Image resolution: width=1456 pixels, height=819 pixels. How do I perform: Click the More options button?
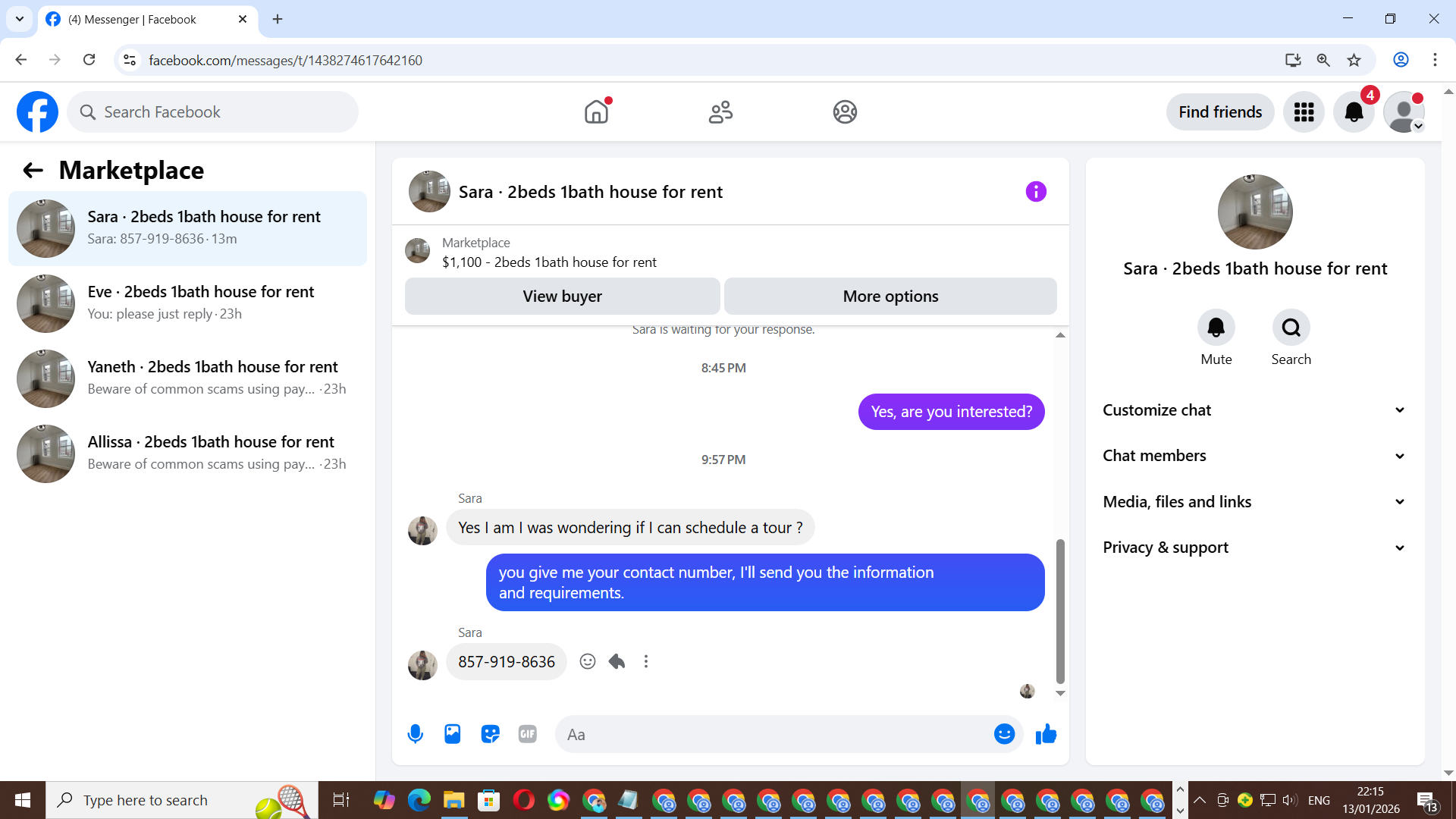pyautogui.click(x=890, y=297)
